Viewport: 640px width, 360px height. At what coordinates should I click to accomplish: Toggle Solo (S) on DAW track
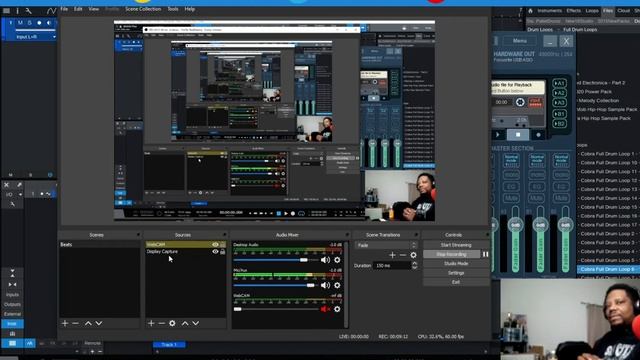point(29,23)
